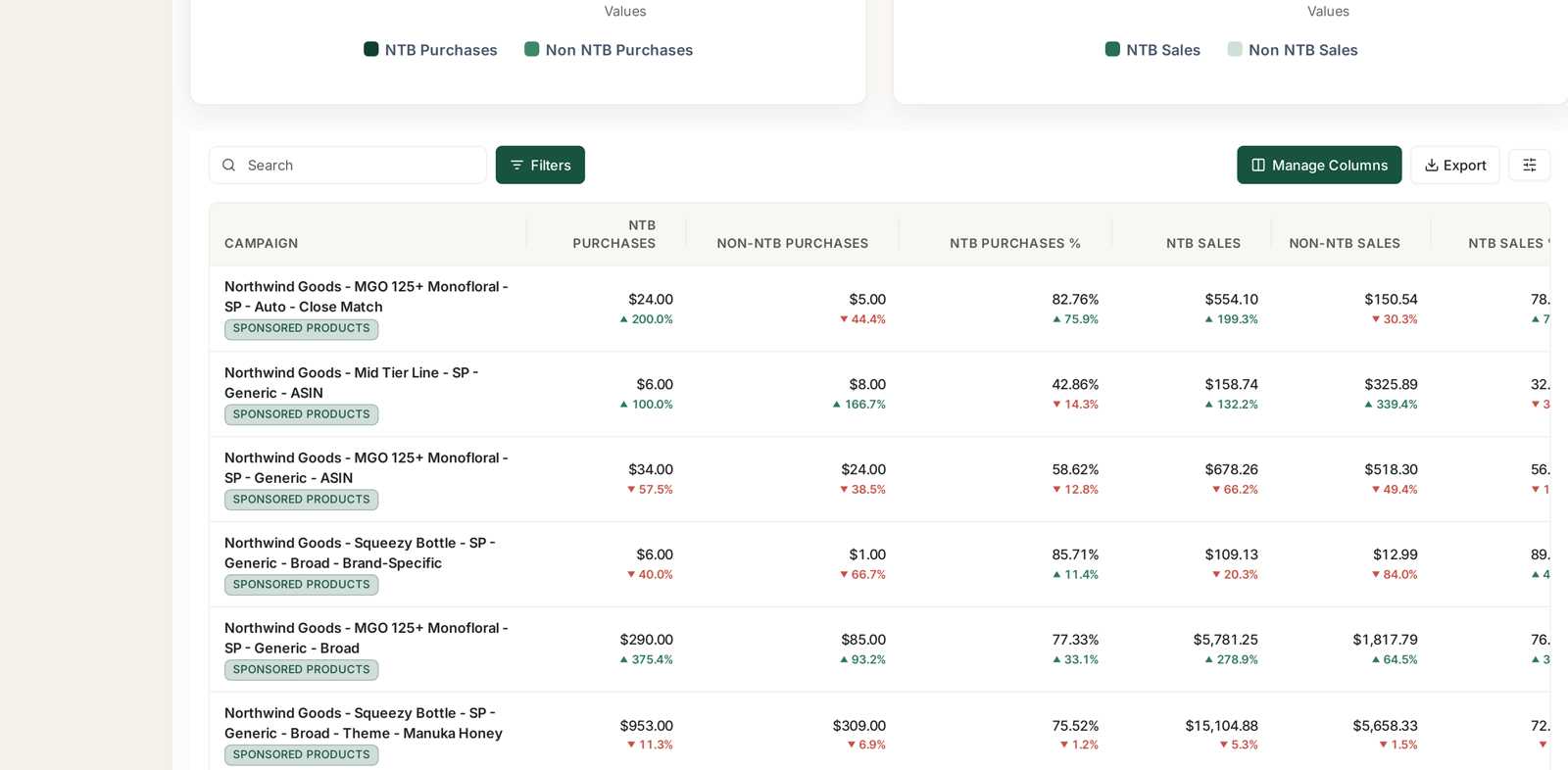Image resolution: width=1568 pixels, height=770 pixels.
Task: Export the campaign table
Action: coord(1455,165)
